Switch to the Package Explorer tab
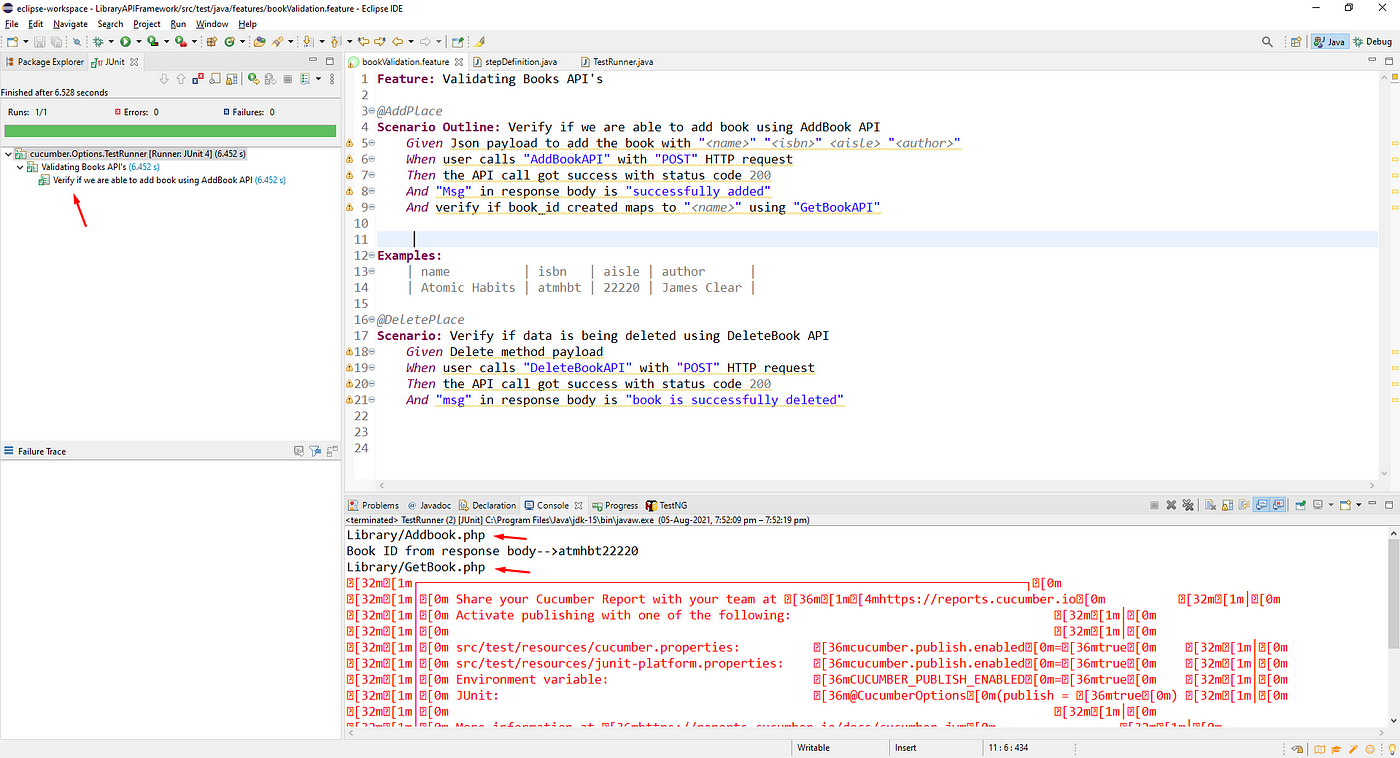 tap(44, 62)
